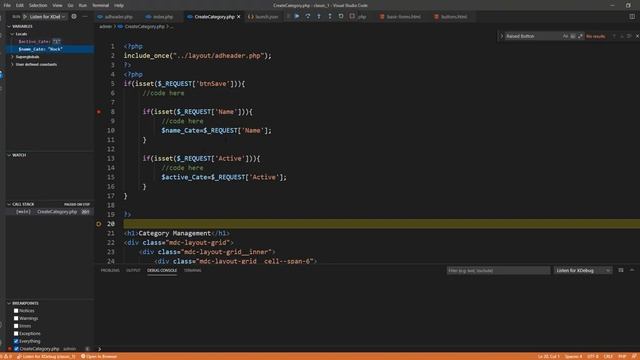Click the drag handle on the debug toolbar

(x=289, y=16)
